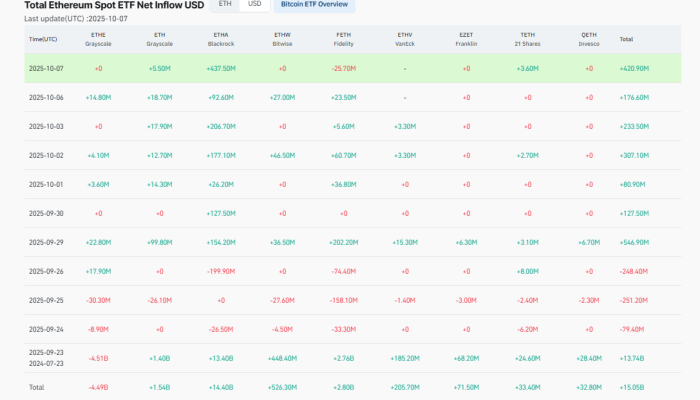Click the QETH Invesco column header
Viewport: 700px width, 400px height.
tap(588, 39)
